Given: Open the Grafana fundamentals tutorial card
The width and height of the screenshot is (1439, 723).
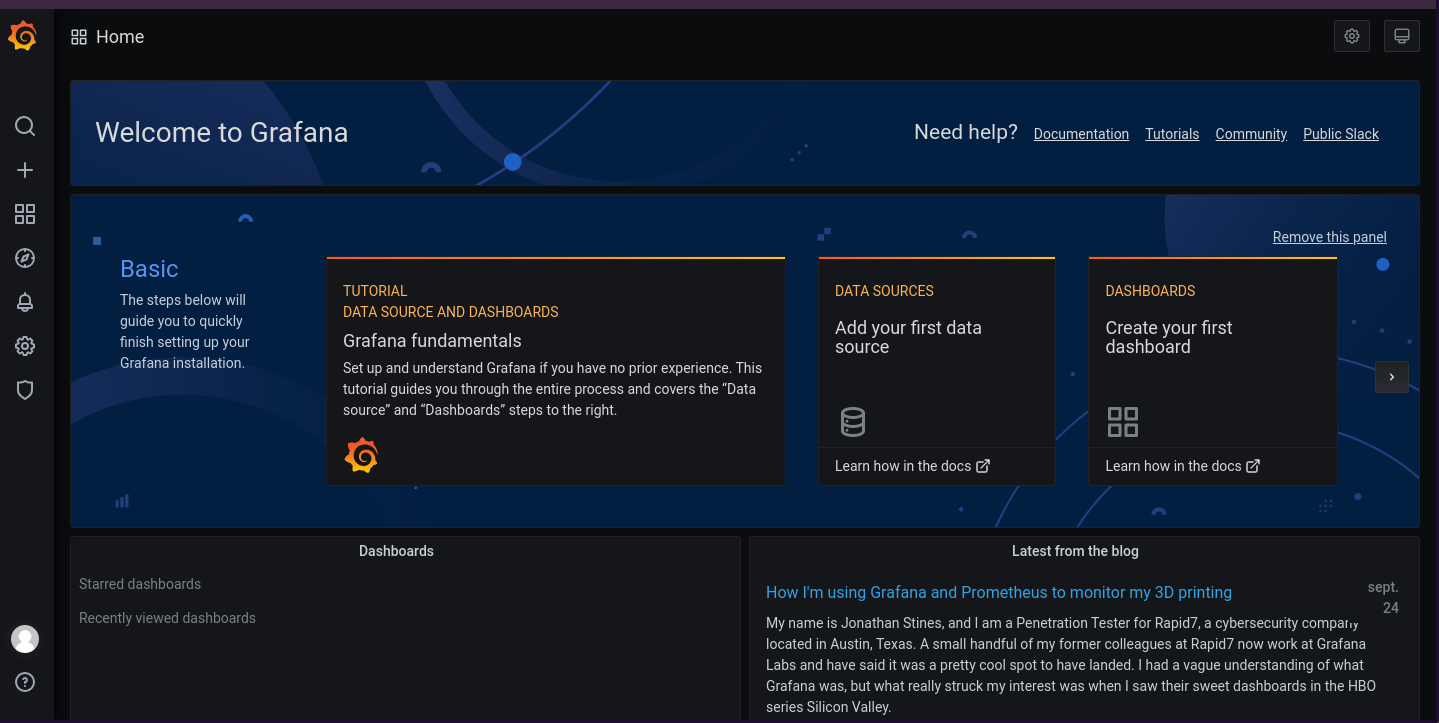Looking at the screenshot, I should tap(556, 371).
